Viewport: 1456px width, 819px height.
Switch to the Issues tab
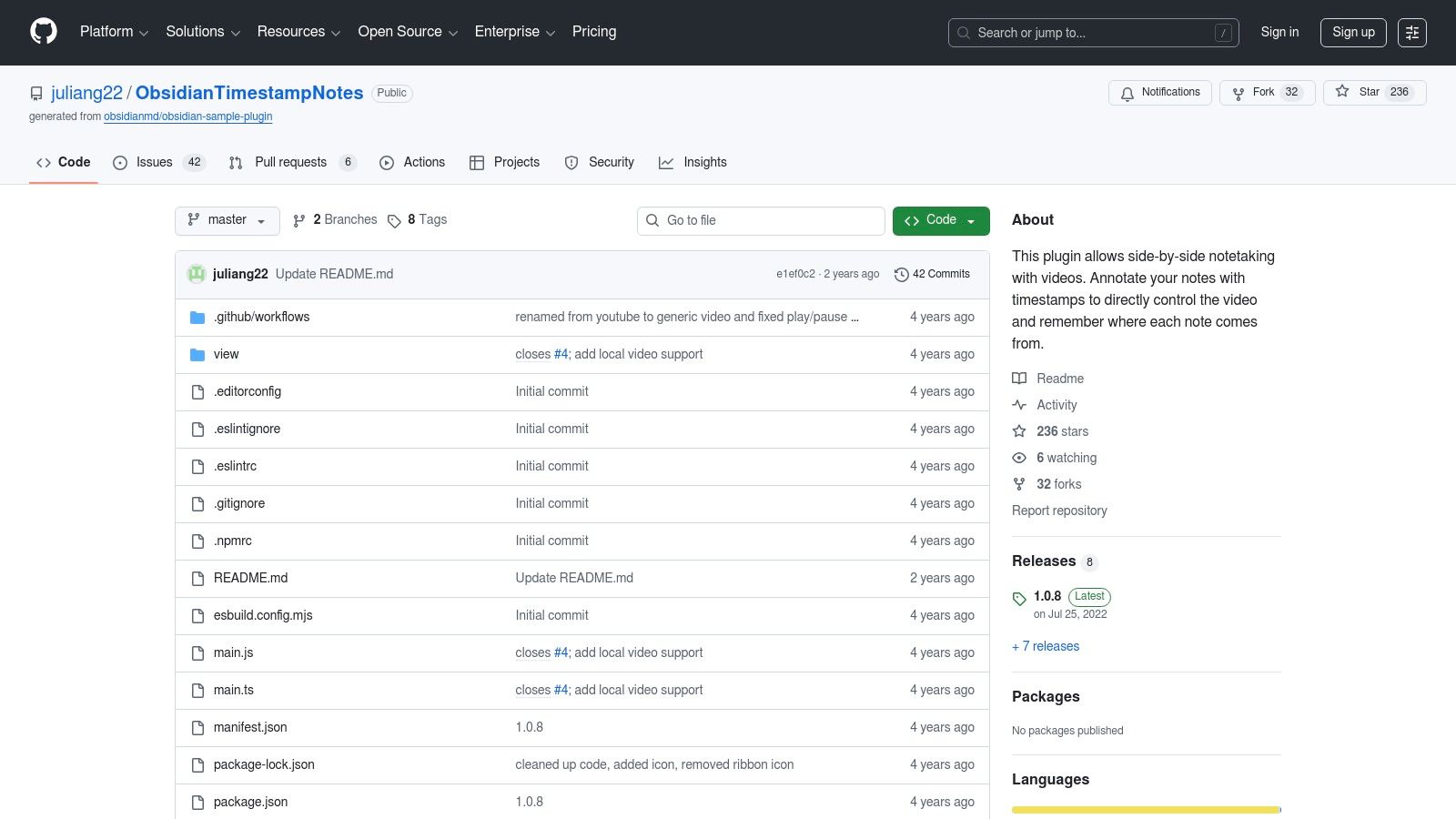click(x=154, y=162)
